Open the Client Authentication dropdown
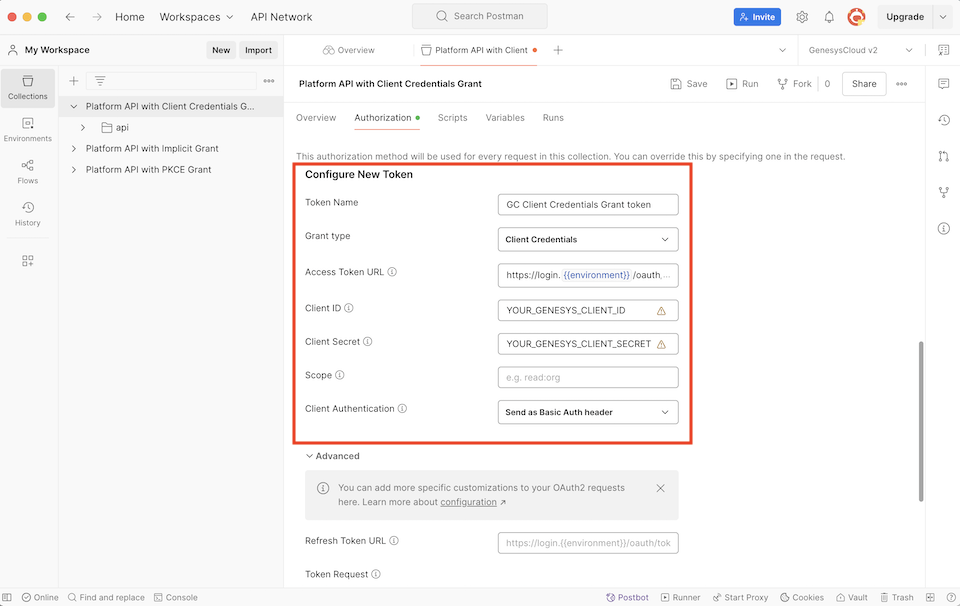960x606 pixels. click(587, 411)
